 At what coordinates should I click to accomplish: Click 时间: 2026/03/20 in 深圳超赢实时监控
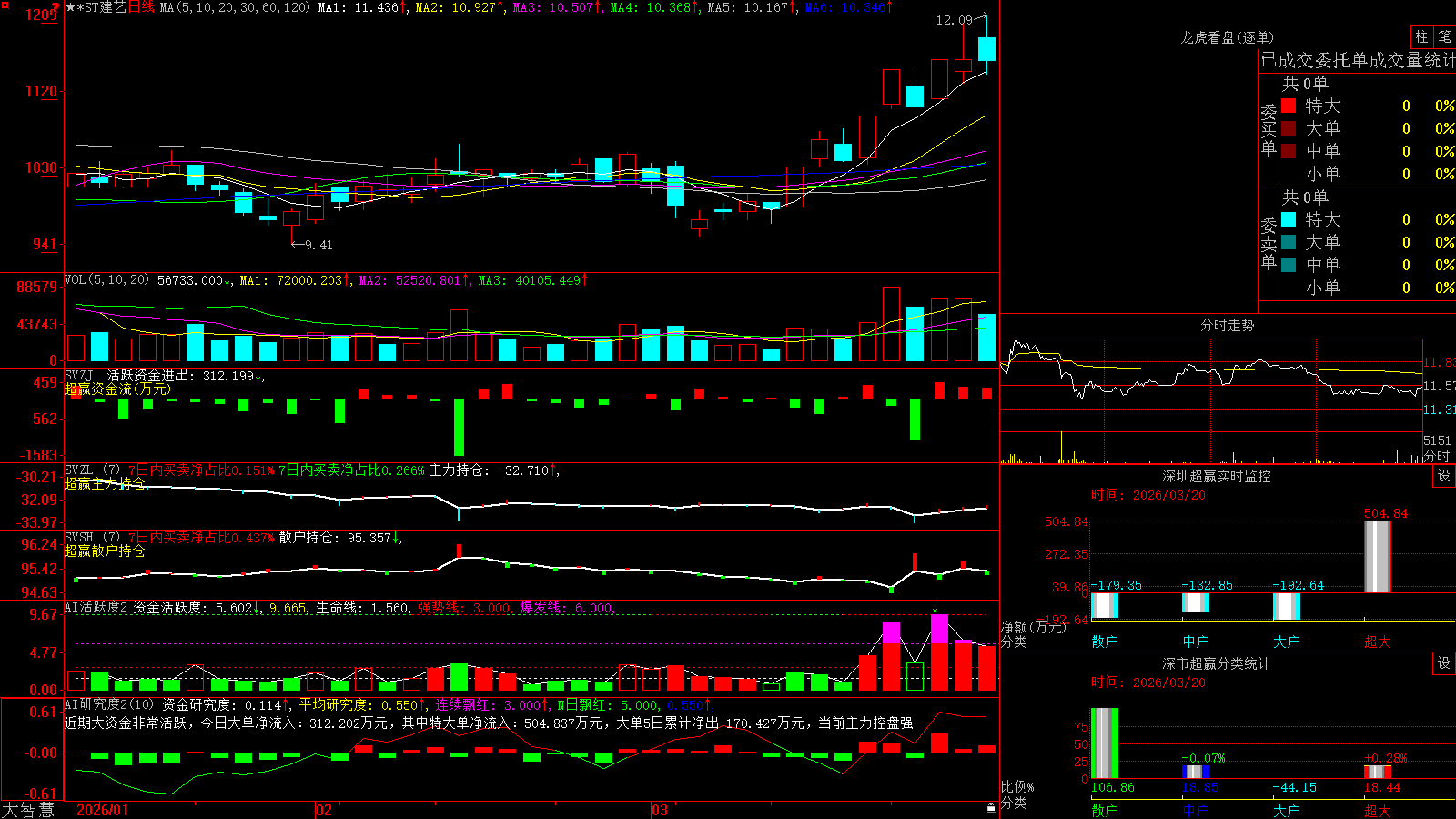click(x=1148, y=495)
